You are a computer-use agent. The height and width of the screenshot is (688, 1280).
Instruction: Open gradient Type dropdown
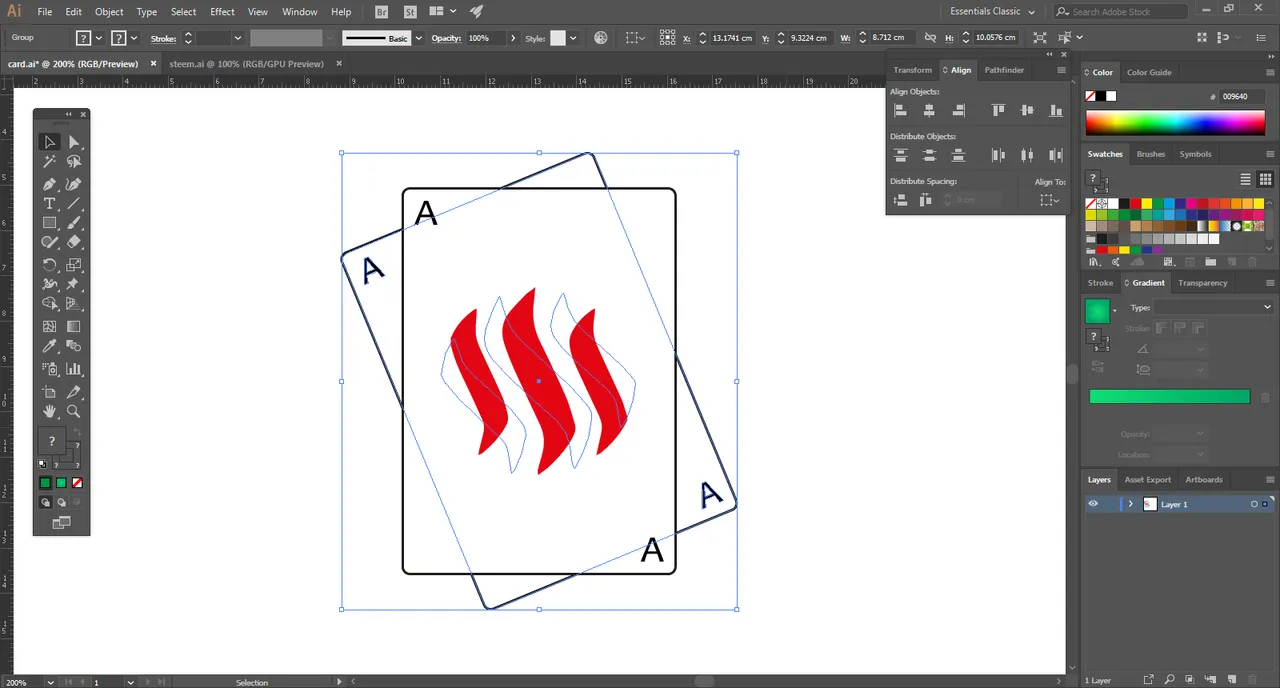click(x=1212, y=308)
